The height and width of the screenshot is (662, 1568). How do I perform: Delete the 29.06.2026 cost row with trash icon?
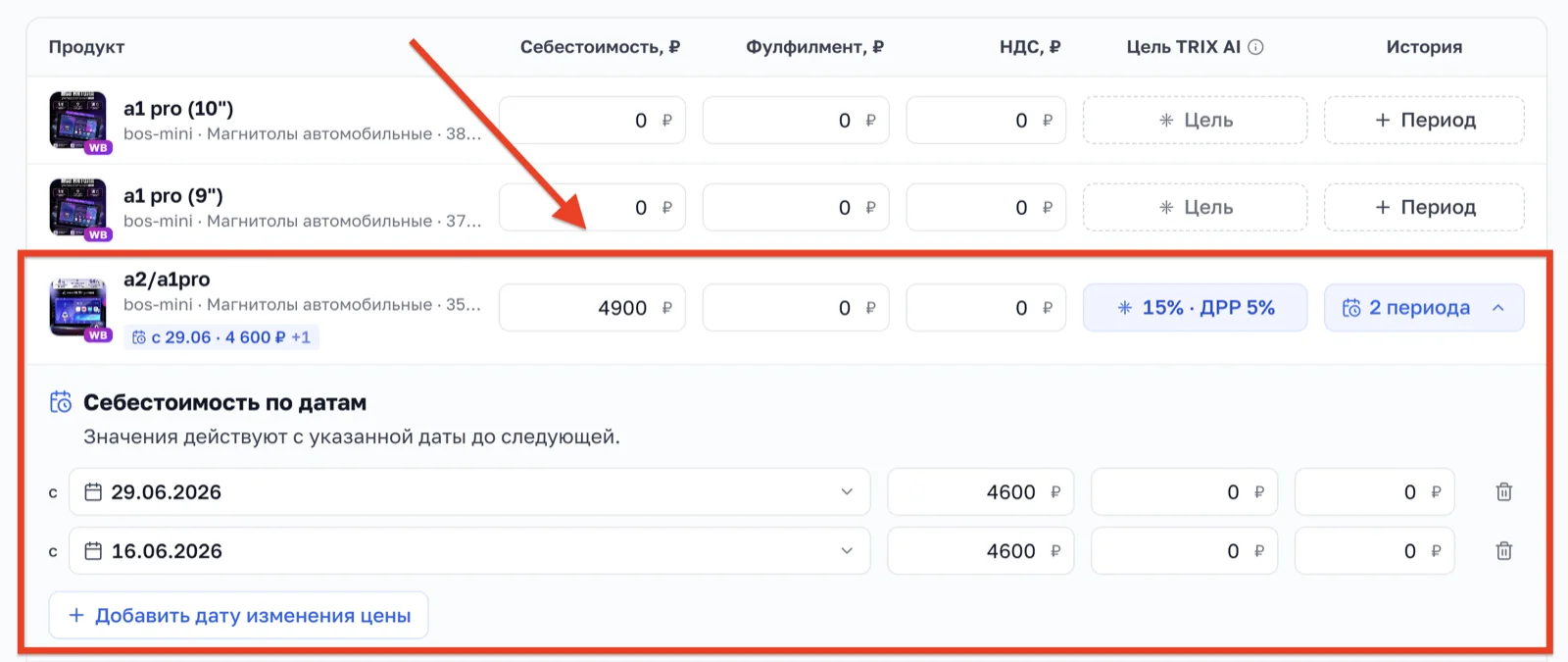[x=1503, y=492]
